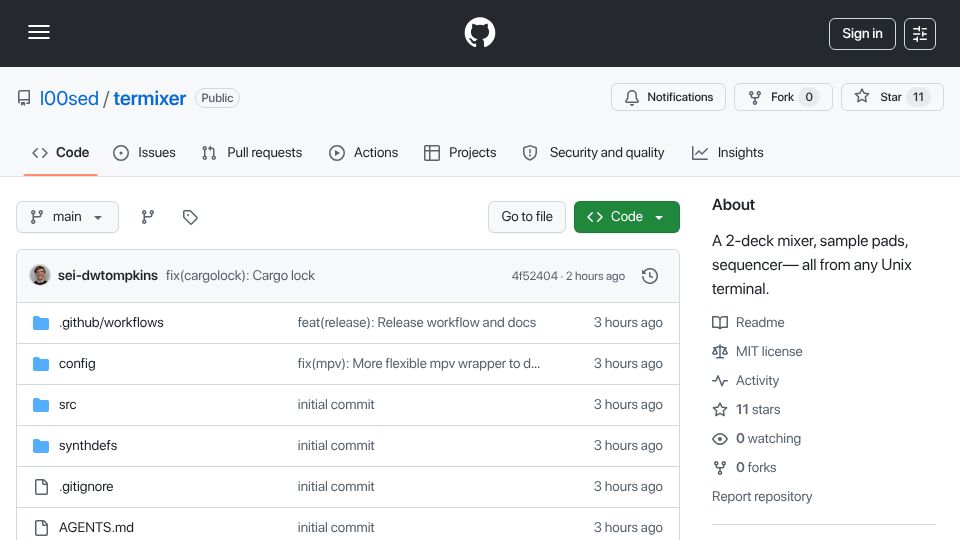Open the .gitignore file
The height and width of the screenshot is (540, 960).
(x=86, y=487)
